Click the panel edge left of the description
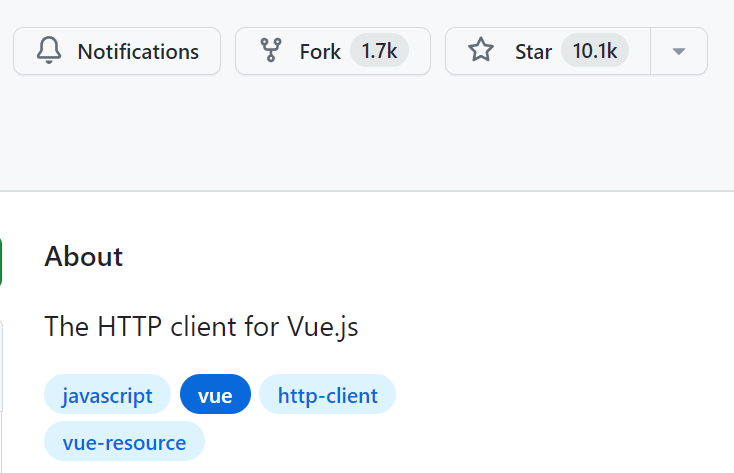The height and width of the screenshot is (473, 734). tap(1, 365)
